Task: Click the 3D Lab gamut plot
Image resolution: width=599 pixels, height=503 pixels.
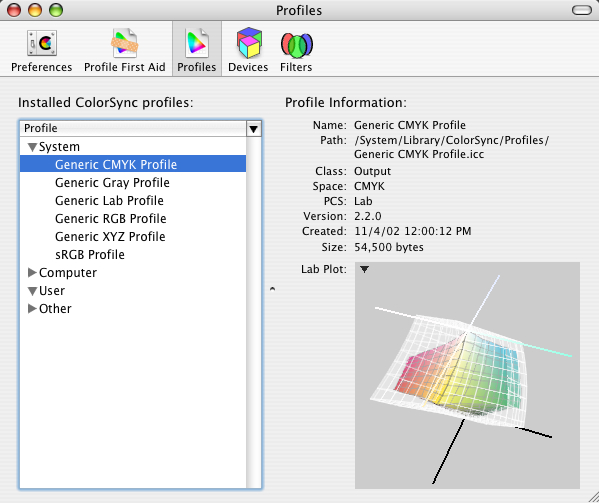Action: [x=467, y=375]
